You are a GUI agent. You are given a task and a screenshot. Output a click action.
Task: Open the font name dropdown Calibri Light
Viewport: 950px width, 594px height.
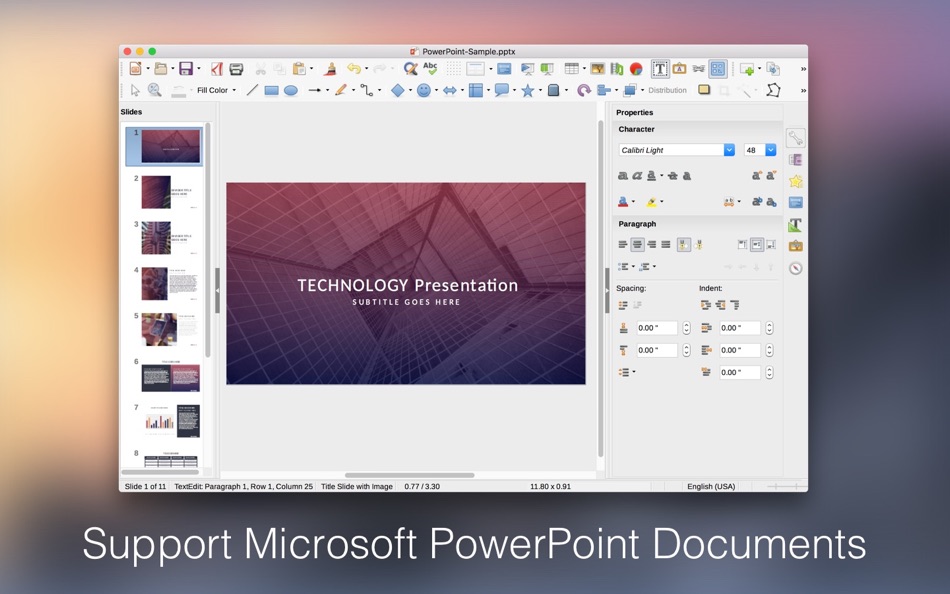(x=729, y=150)
